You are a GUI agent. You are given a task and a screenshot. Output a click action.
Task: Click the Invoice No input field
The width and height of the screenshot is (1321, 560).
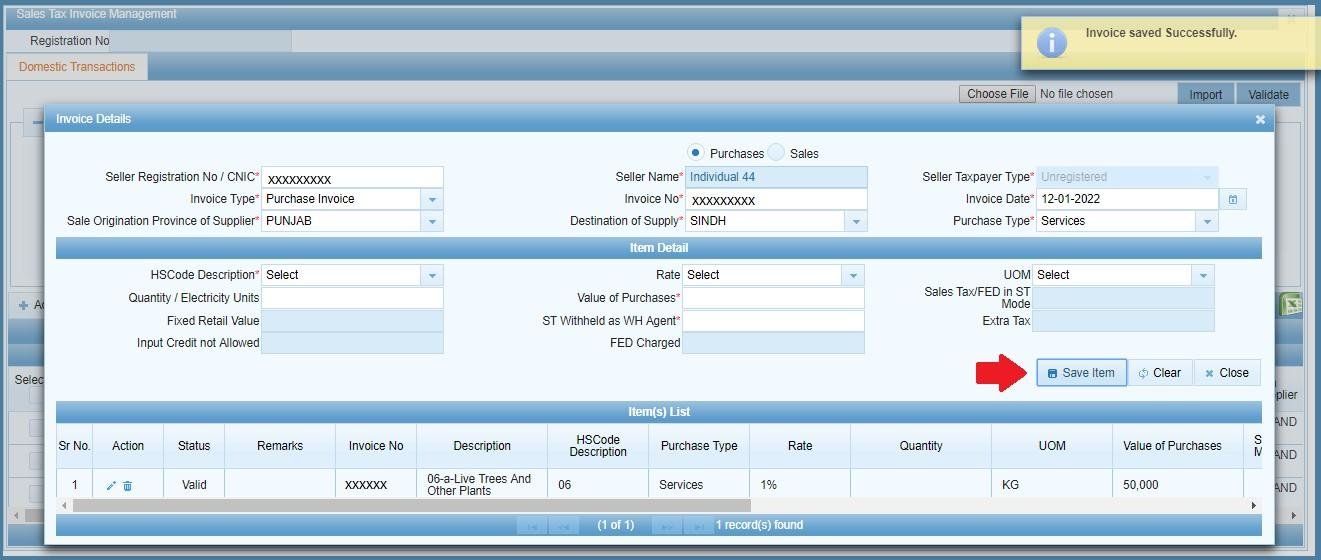775,199
